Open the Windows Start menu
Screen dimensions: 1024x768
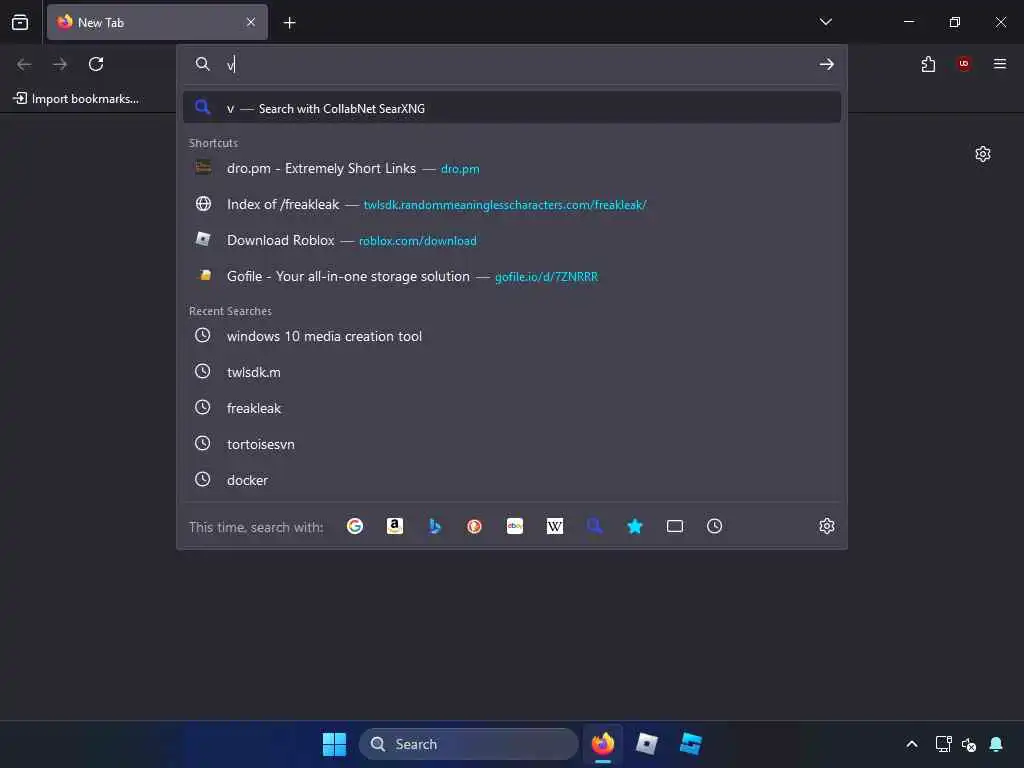coord(334,744)
